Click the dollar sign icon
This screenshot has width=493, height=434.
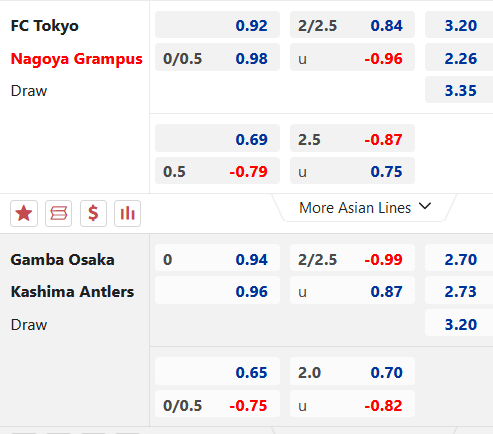pos(93,213)
